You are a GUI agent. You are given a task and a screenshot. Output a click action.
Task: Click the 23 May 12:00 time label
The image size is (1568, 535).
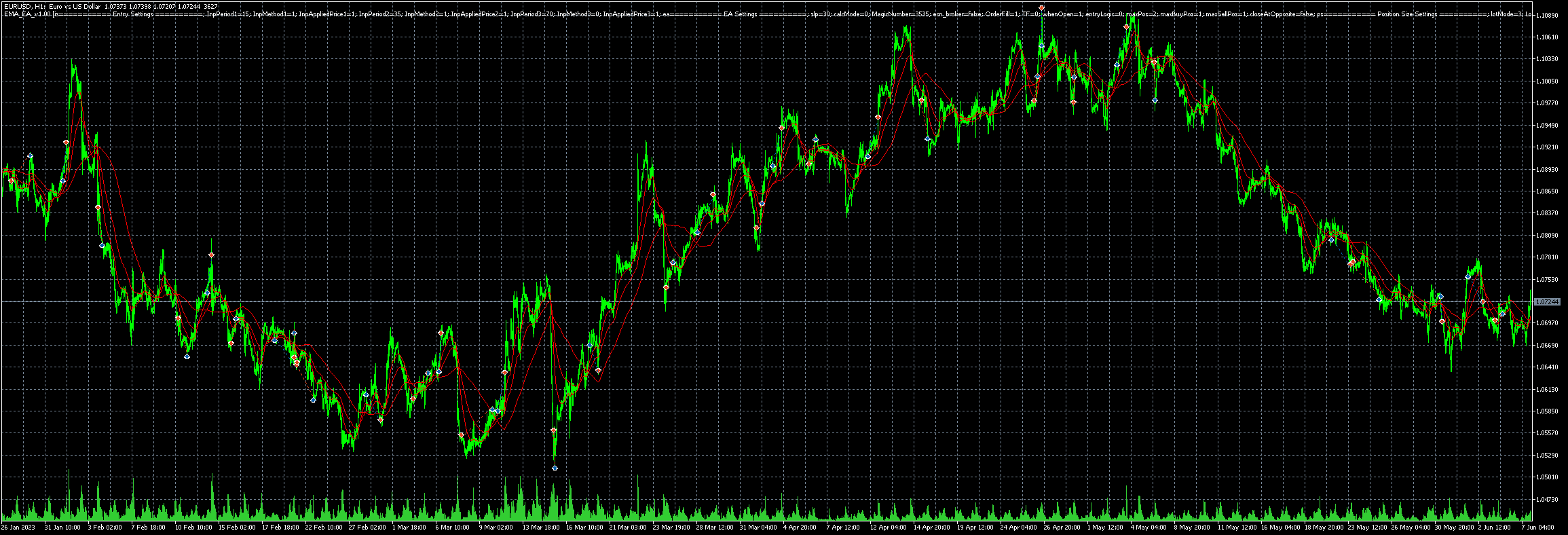click(1366, 528)
